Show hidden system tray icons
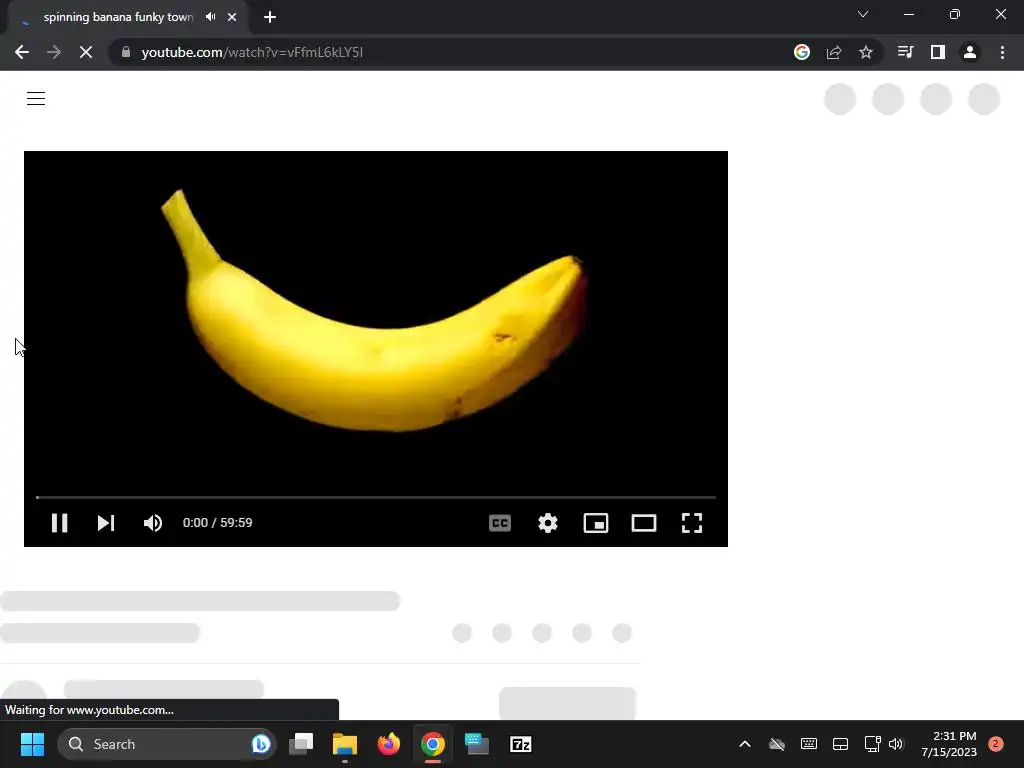 click(744, 744)
